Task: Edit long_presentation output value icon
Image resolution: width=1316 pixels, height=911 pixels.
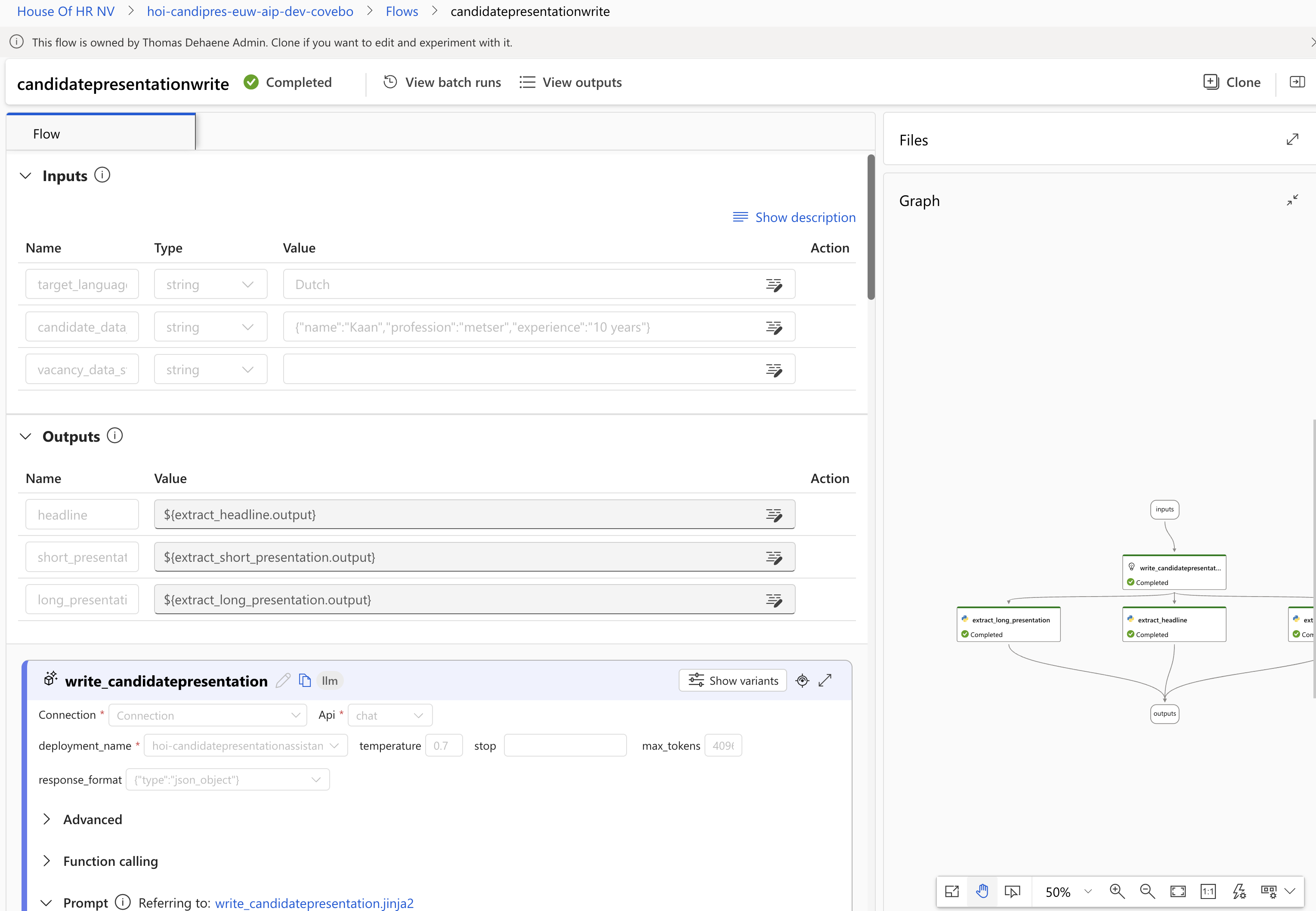Action: (x=774, y=600)
